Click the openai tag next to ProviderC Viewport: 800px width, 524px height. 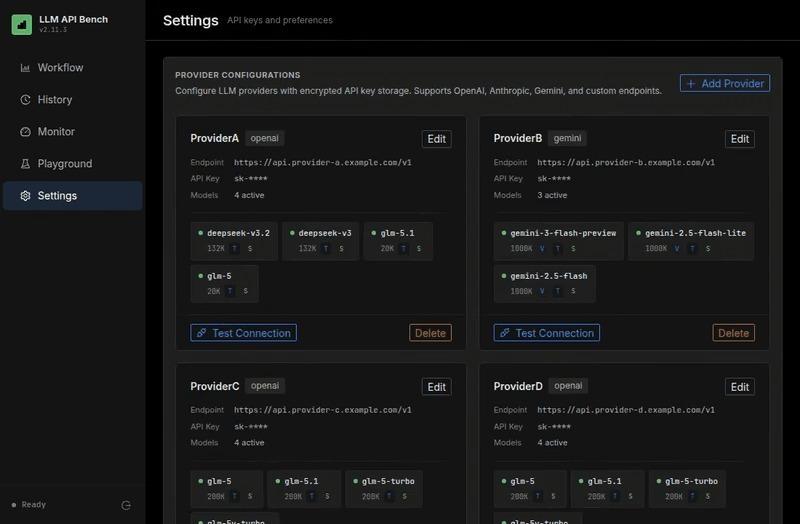pos(265,386)
